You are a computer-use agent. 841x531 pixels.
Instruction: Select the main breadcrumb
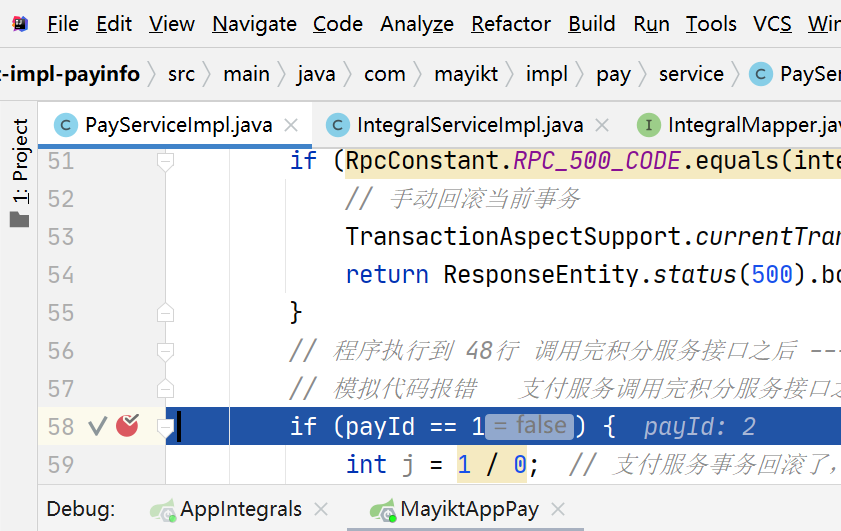[x=246, y=74]
